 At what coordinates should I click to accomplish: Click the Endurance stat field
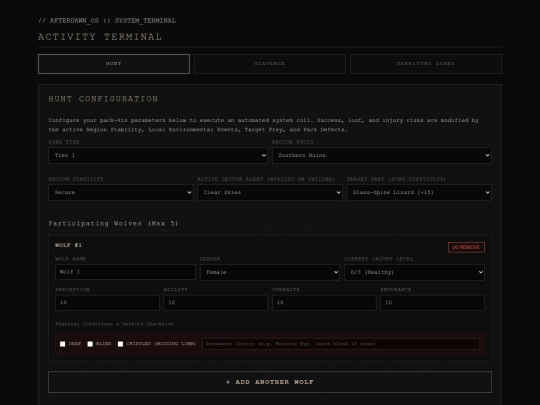coord(433,303)
